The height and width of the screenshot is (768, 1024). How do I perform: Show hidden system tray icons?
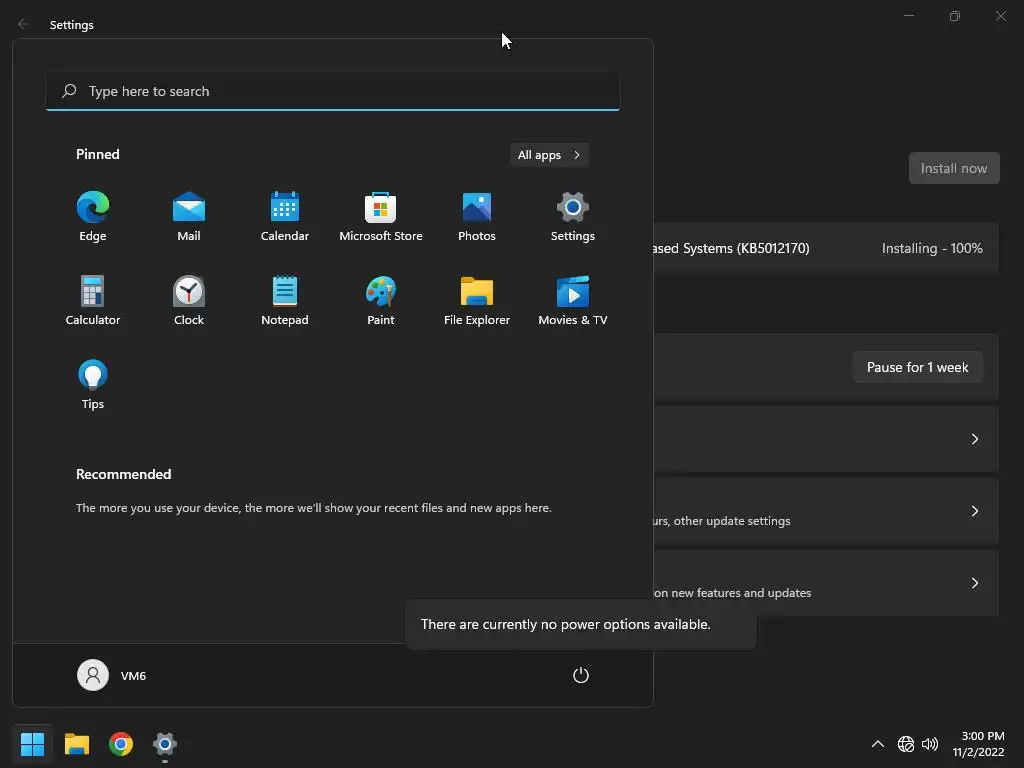[878, 744]
